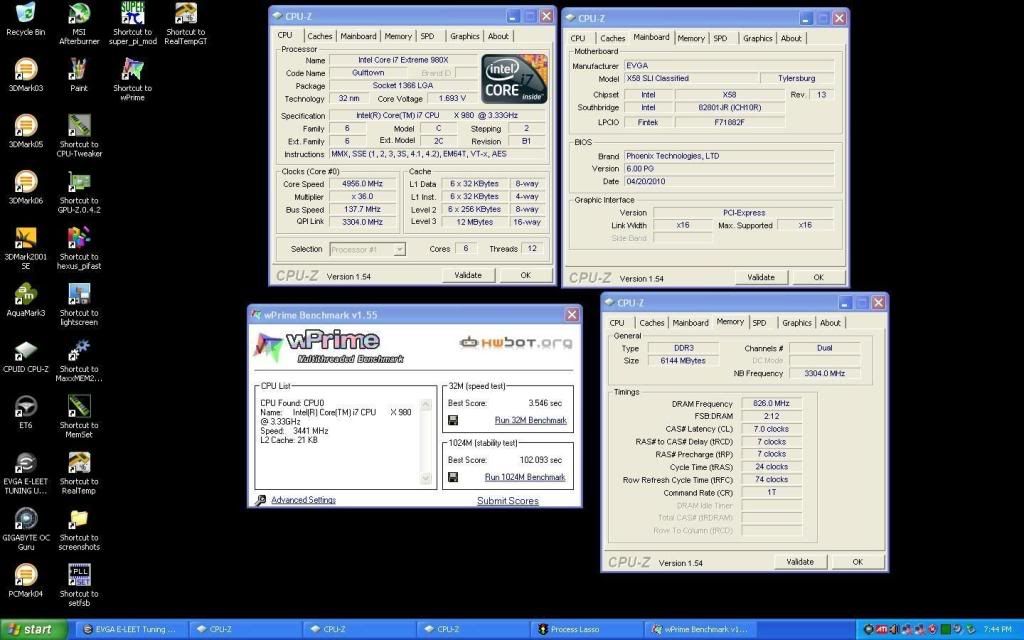Open the GIGABYTE OC Guru icon

coord(25,520)
